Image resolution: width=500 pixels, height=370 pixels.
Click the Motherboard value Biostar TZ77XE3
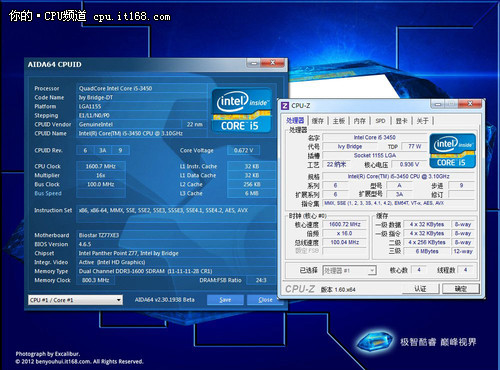[x=176, y=235]
